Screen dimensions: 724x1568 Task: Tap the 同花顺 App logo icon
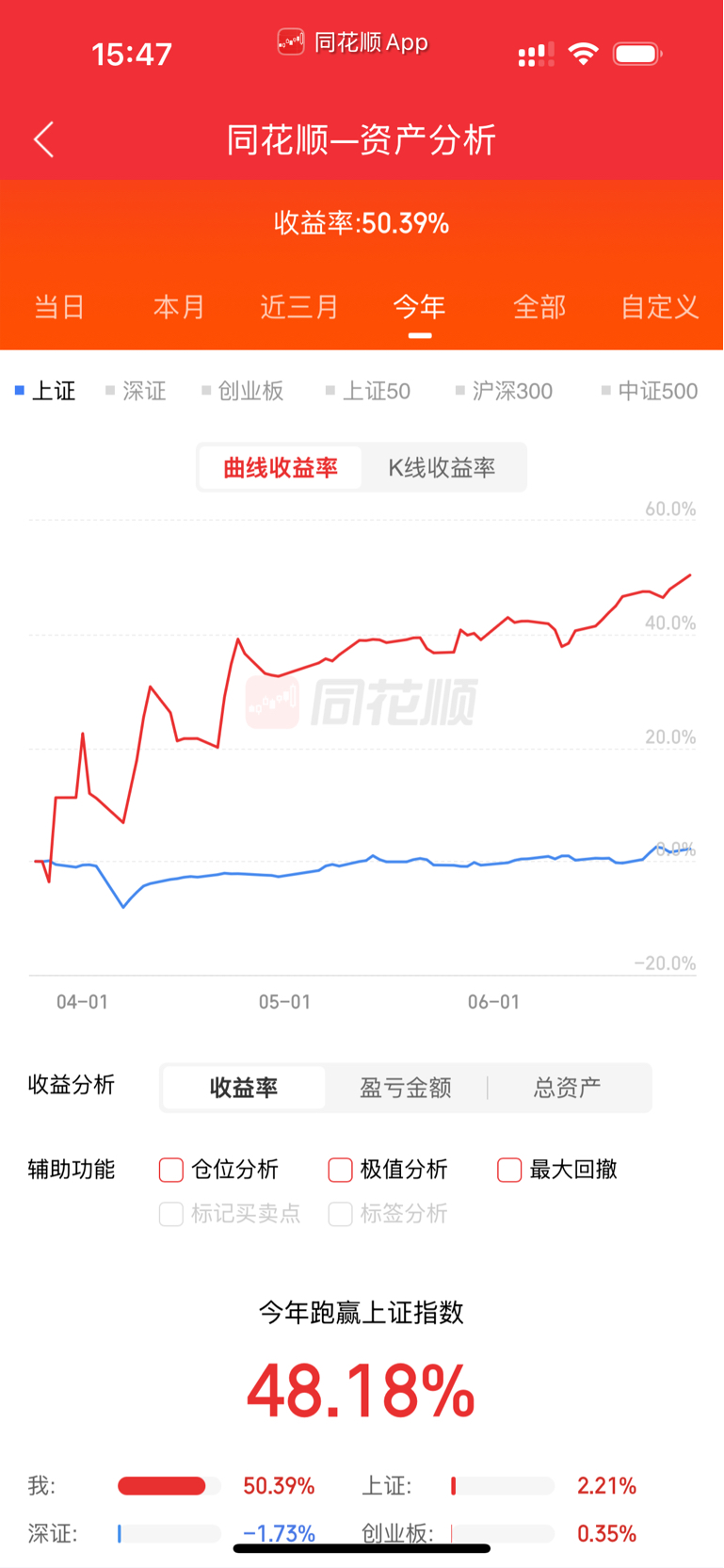290,42
